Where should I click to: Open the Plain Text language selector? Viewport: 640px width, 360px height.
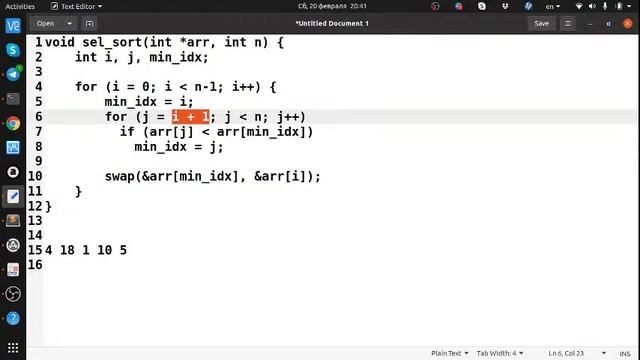[x=450, y=353]
